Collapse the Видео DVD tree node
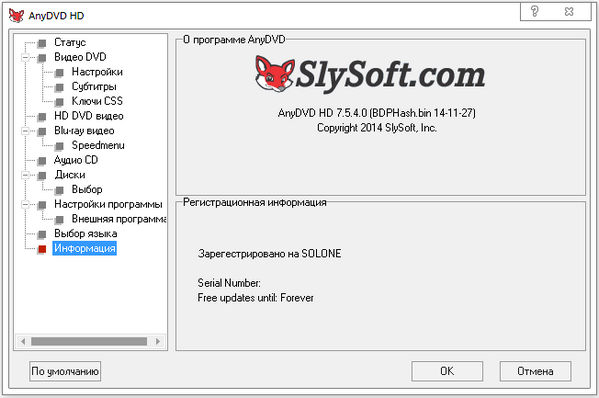The image size is (599, 398). pos(26,58)
